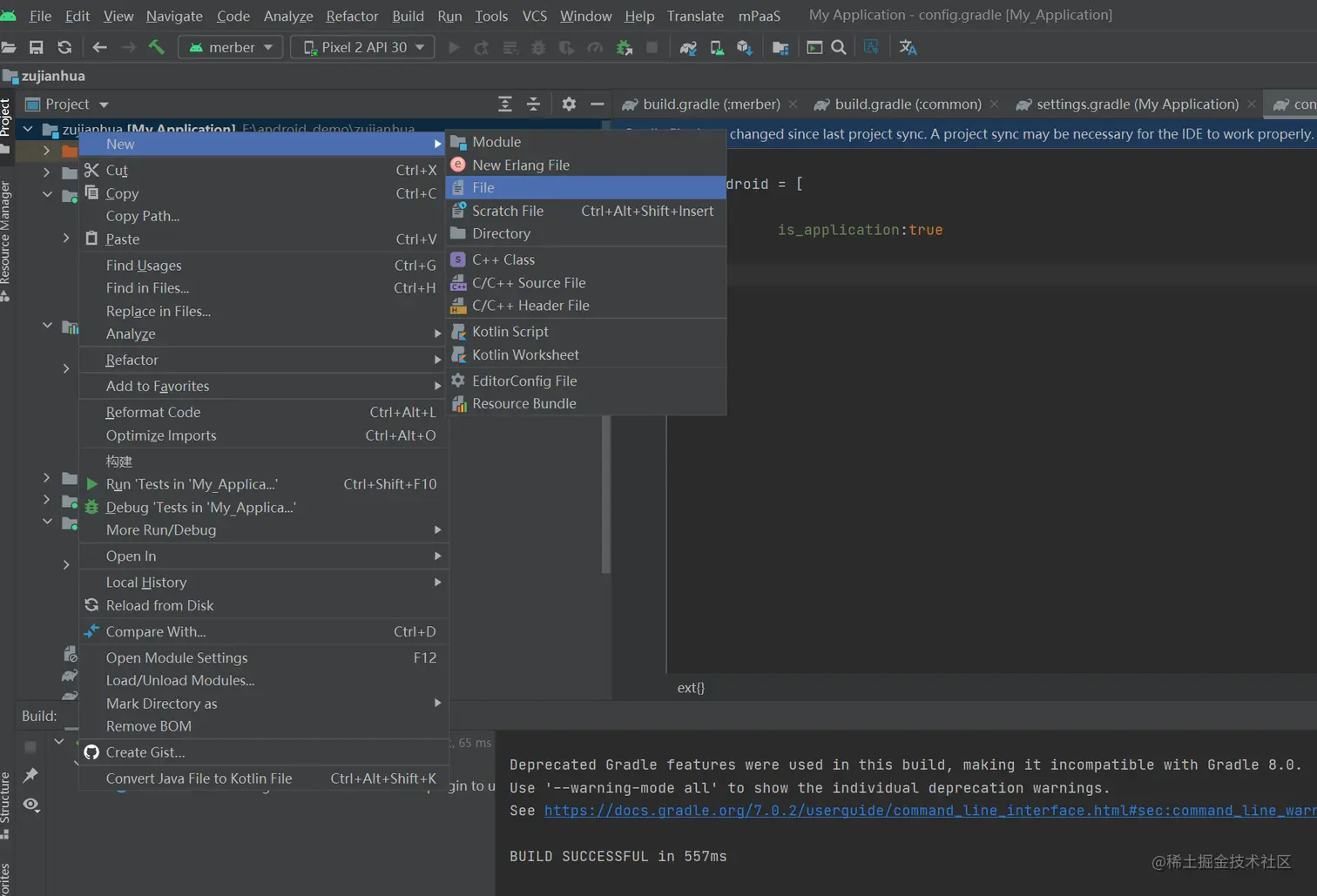This screenshot has height=896, width=1317.
Task: Toggle the pin icon in Build panel
Action: 31,774
